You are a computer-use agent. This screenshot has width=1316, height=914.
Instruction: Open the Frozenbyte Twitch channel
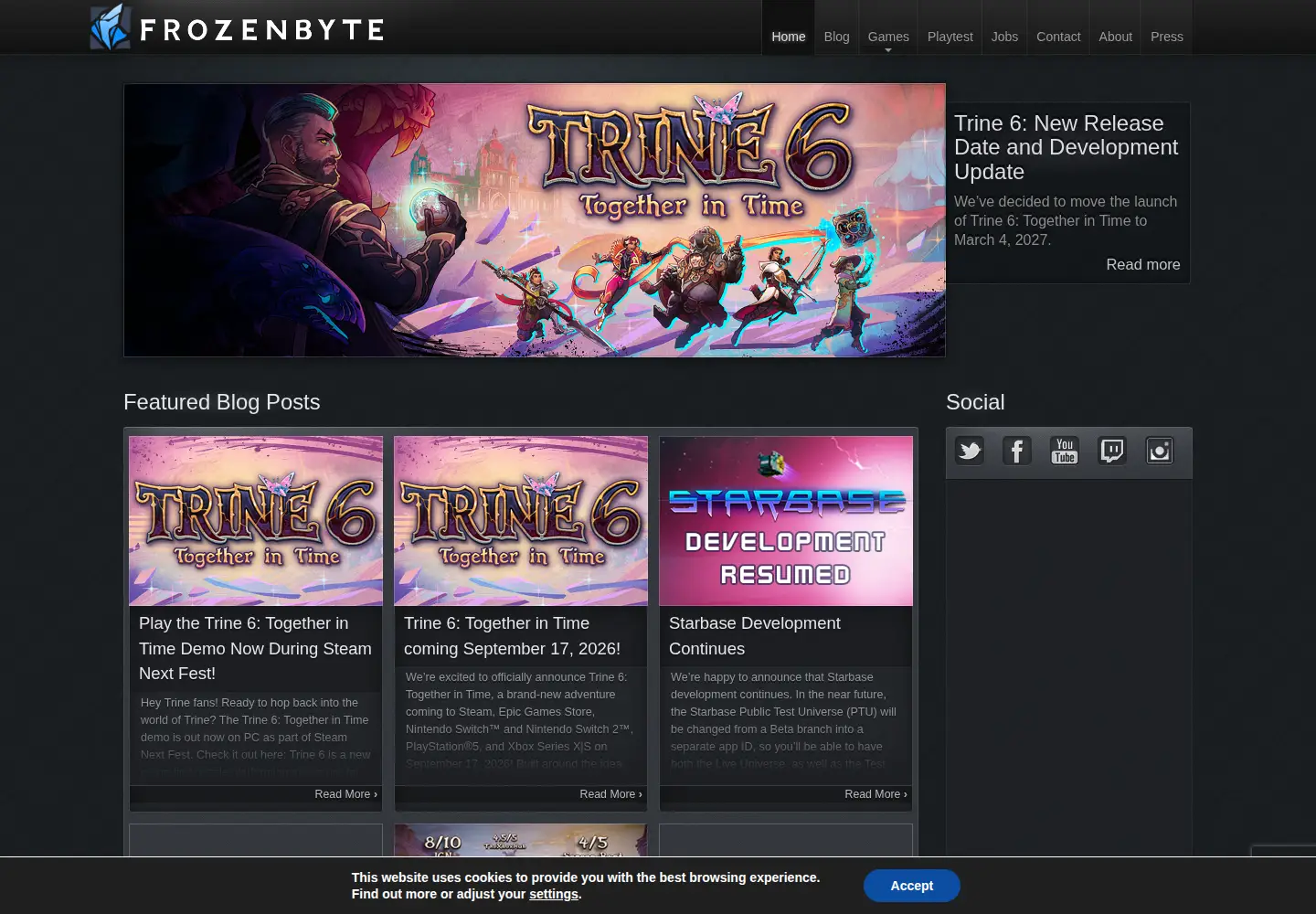click(x=1112, y=451)
